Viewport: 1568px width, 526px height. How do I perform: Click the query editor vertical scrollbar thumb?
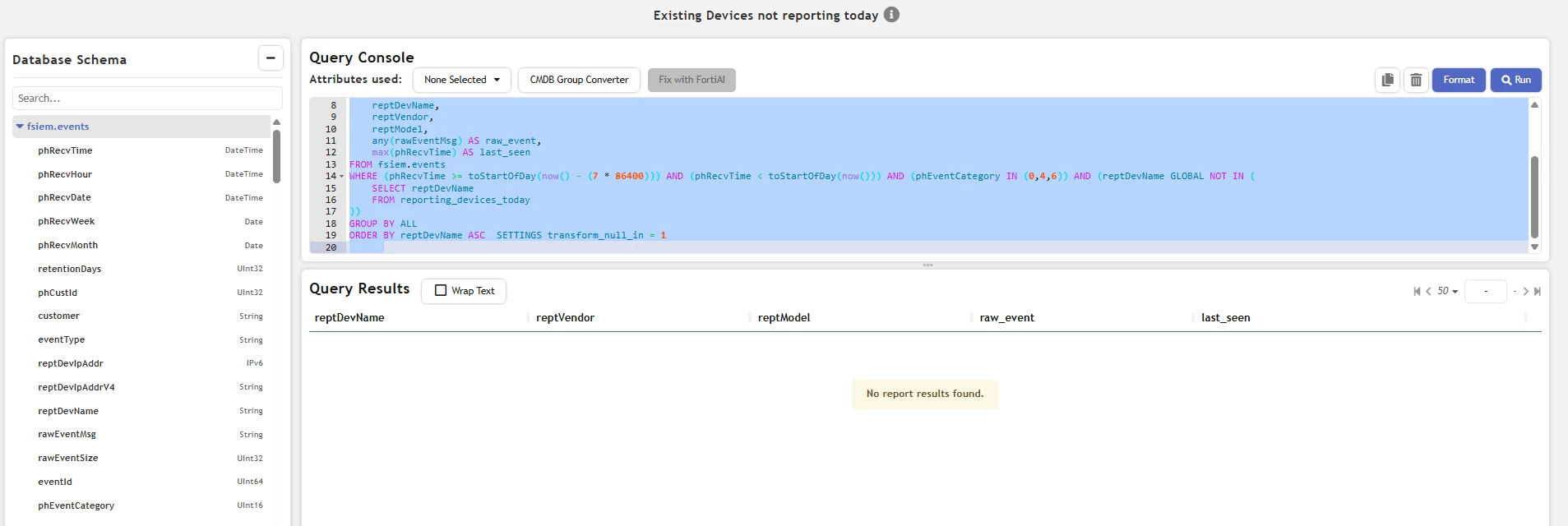click(x=1534, y=197)
